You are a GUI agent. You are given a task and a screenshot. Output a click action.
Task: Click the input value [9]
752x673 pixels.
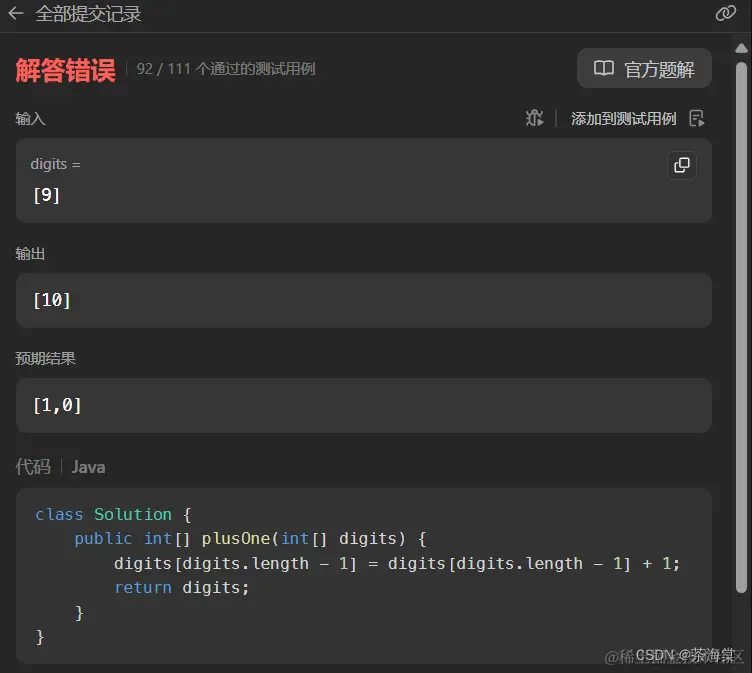(x=47, y=195)
